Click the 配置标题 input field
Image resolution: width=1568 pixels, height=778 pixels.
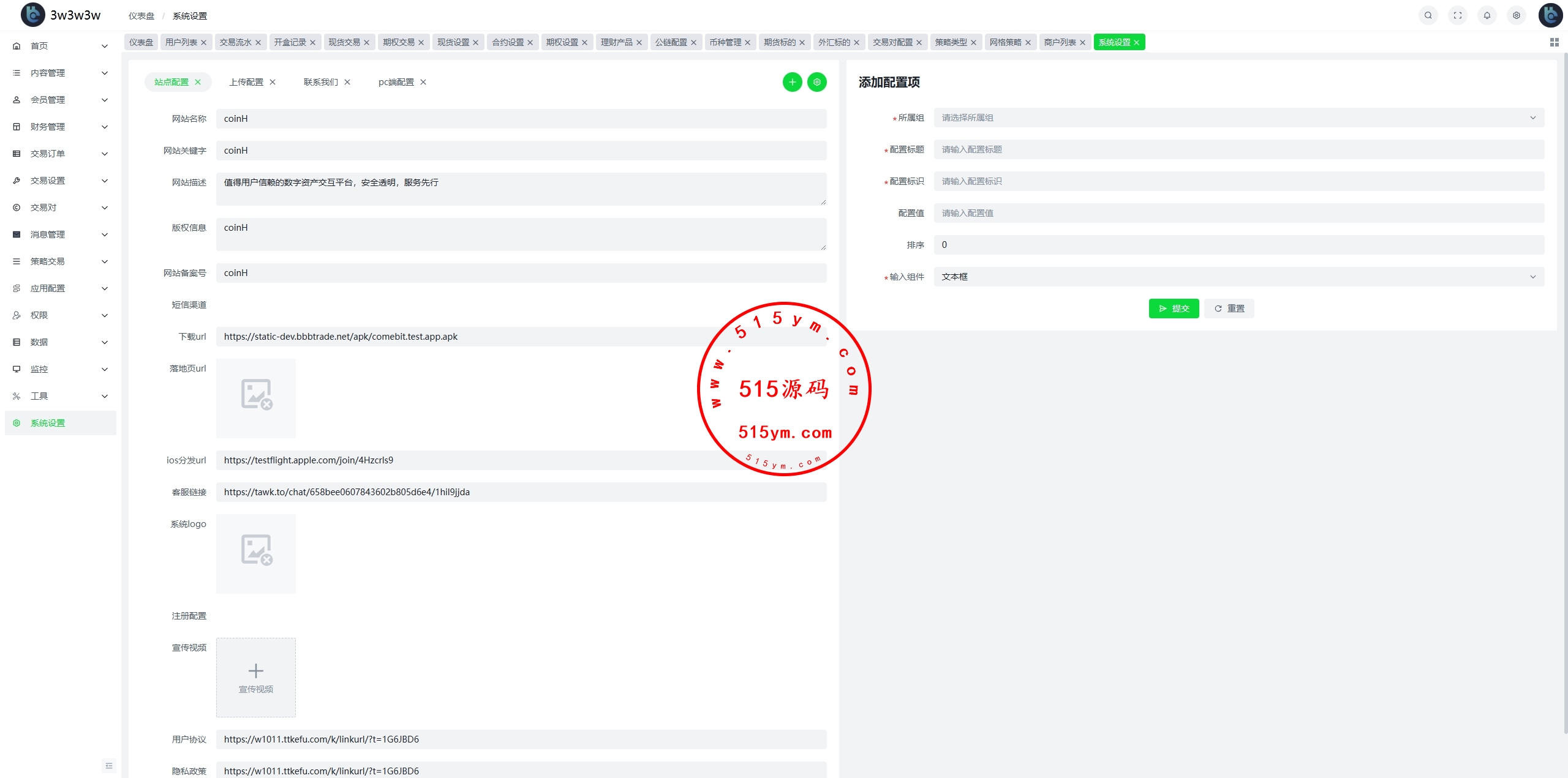coord(1238,149)
